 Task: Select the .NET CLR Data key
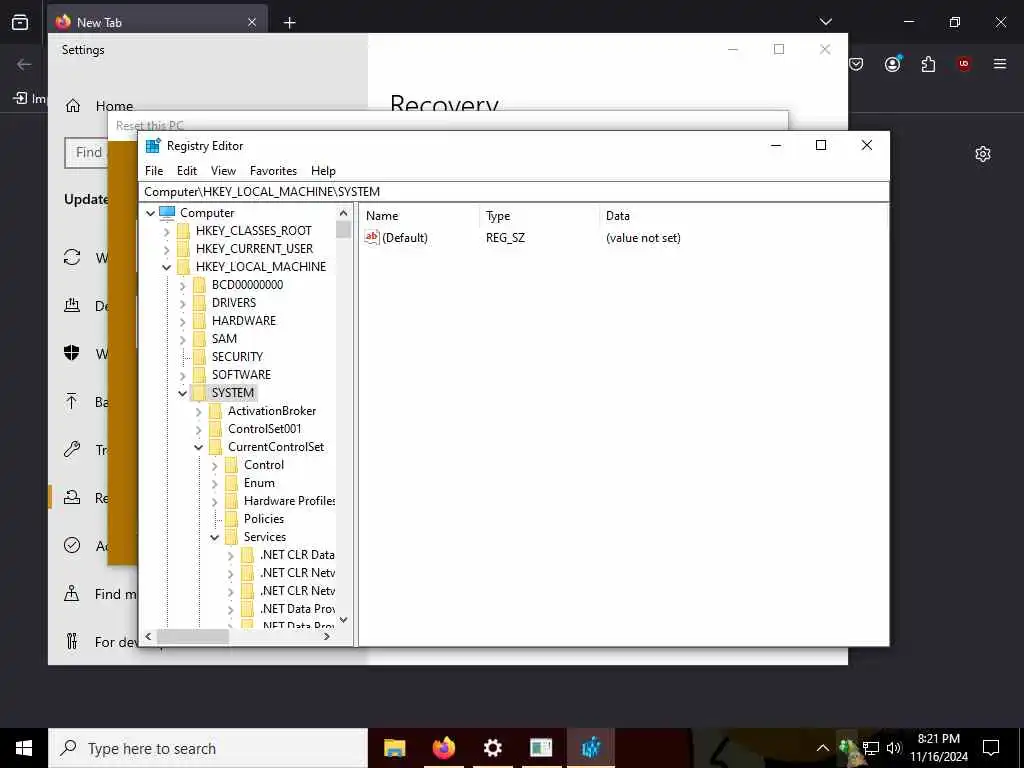tap(297, 554)
